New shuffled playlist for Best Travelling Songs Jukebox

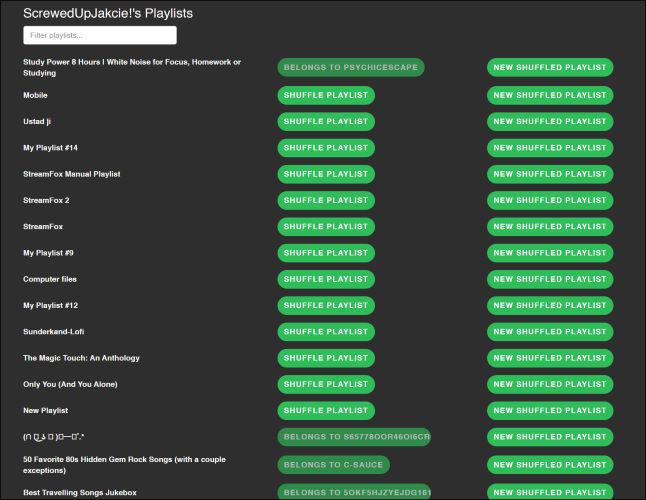550,492
